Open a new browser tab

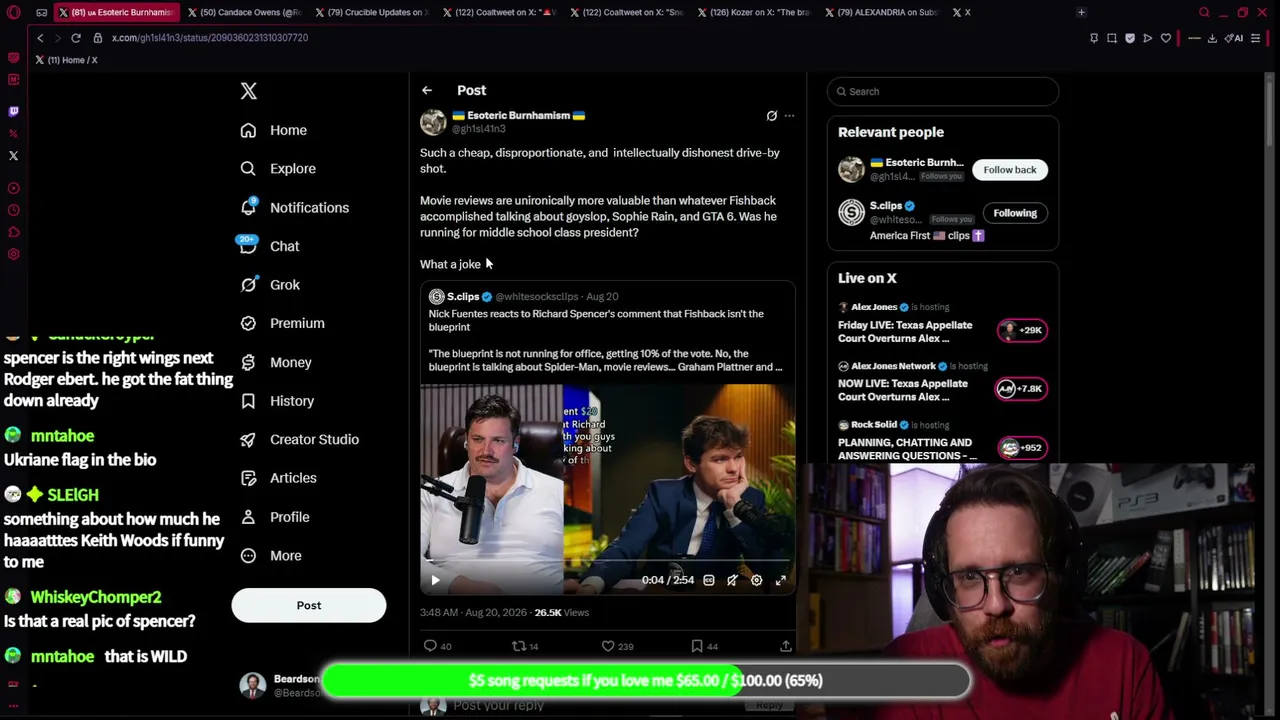[x=1081, y=12]
